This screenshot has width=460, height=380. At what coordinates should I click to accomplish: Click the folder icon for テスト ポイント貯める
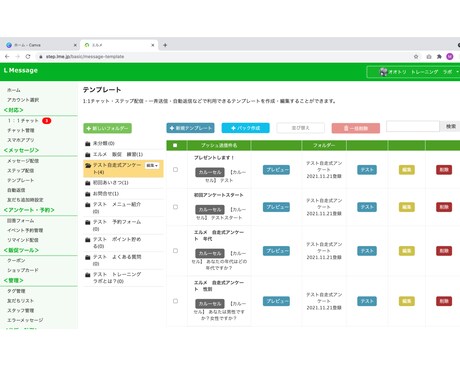(x=88, y=240)
